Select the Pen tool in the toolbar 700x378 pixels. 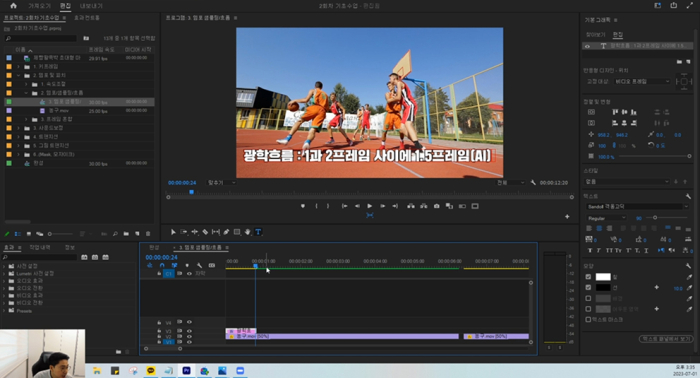tap(226, 232)
